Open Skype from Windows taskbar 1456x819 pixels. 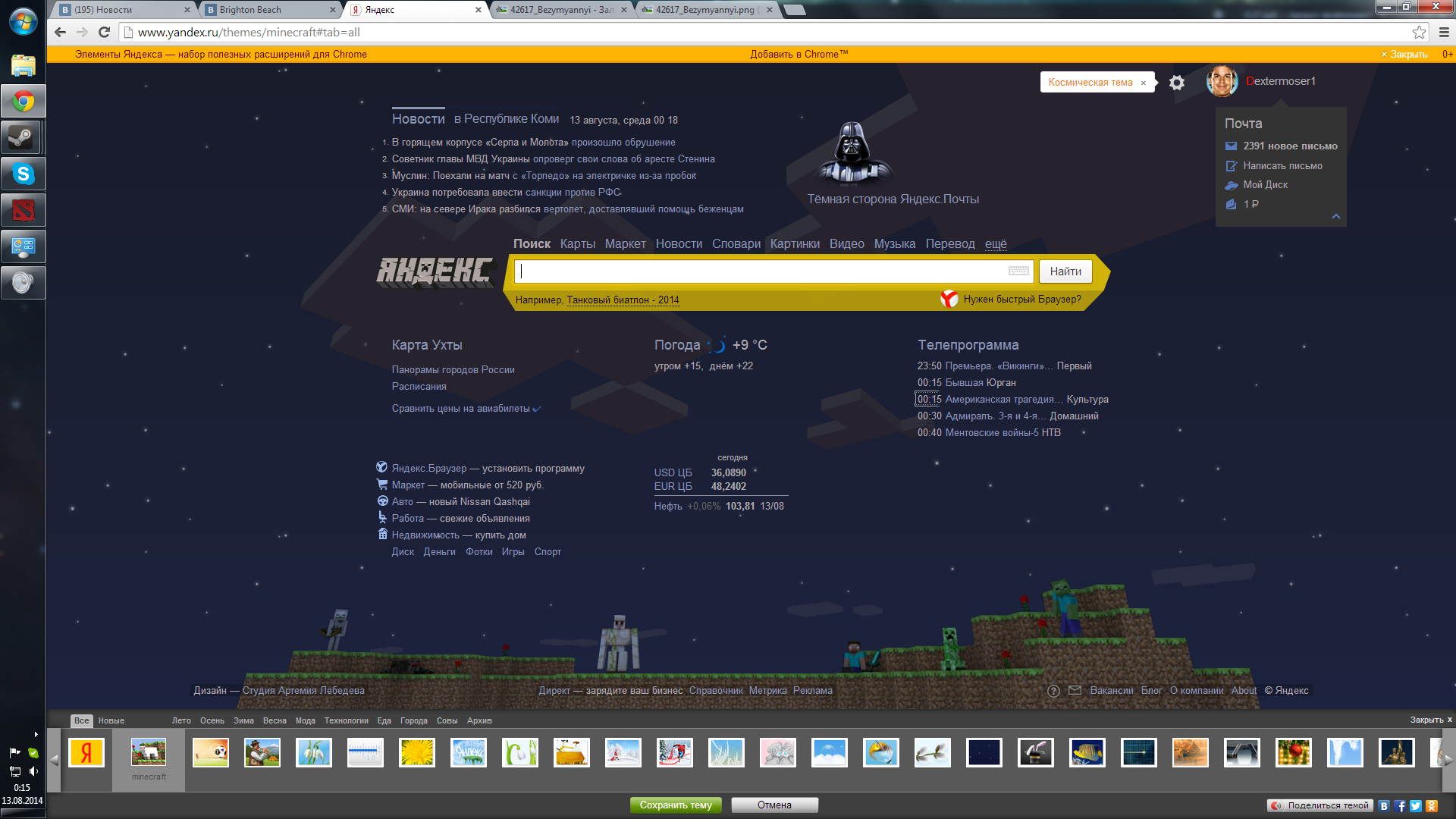point(23,174)
